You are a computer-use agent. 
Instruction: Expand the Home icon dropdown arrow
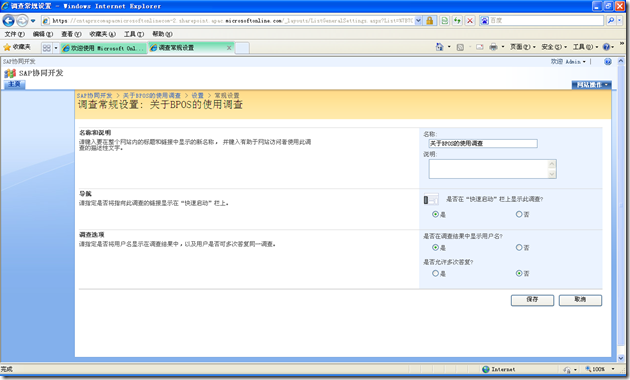pos(449,47)
